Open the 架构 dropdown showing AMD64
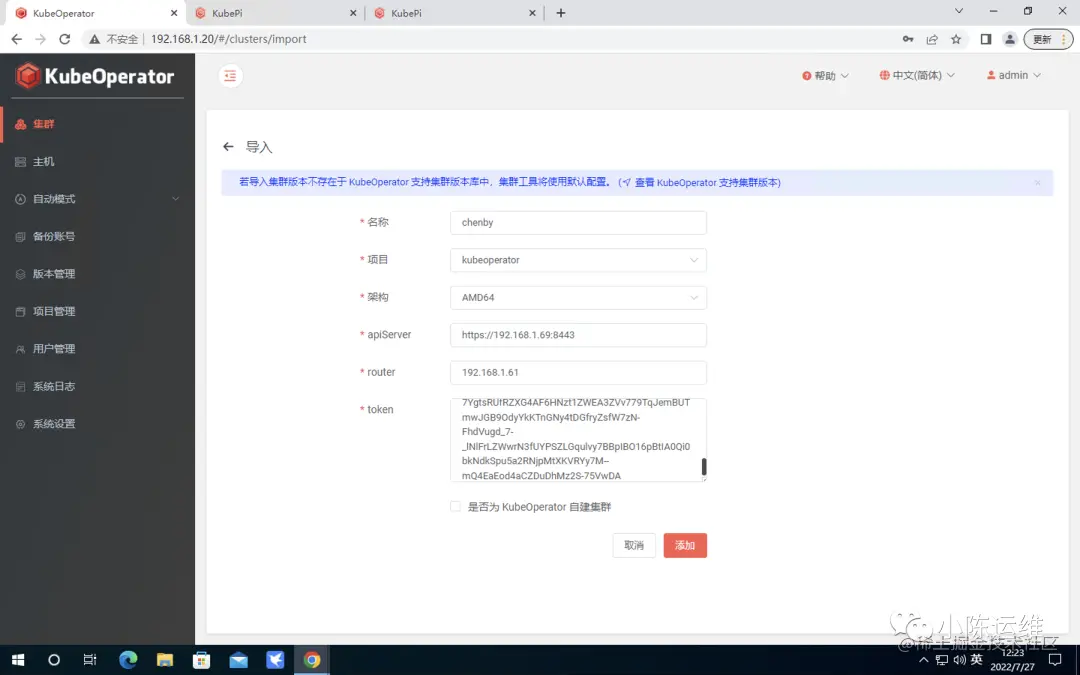 (578, 297)
